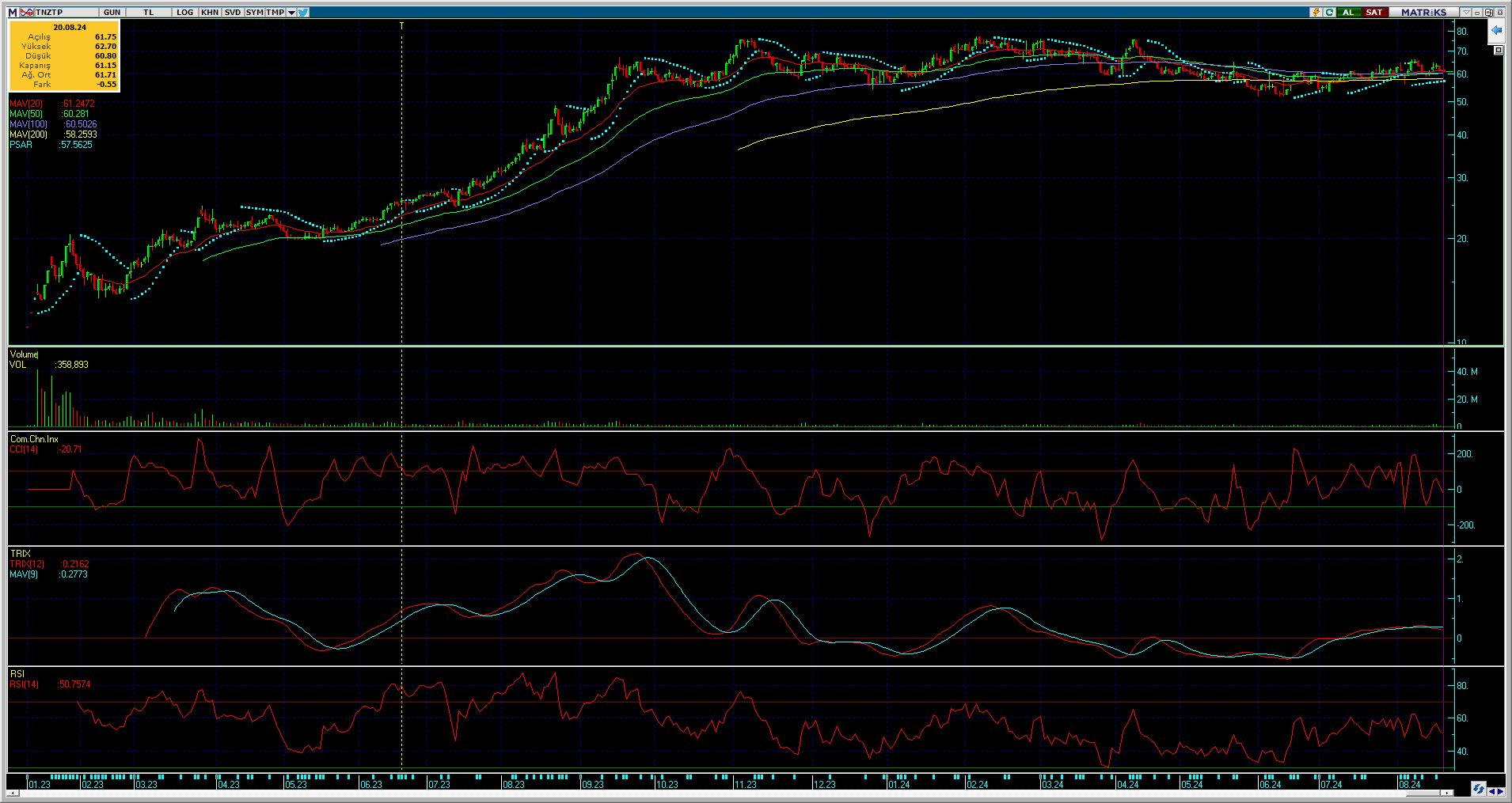Click the blue left arrow panel icon
This screenshot has height=803, width=1512.
[x=1496, y=30]
